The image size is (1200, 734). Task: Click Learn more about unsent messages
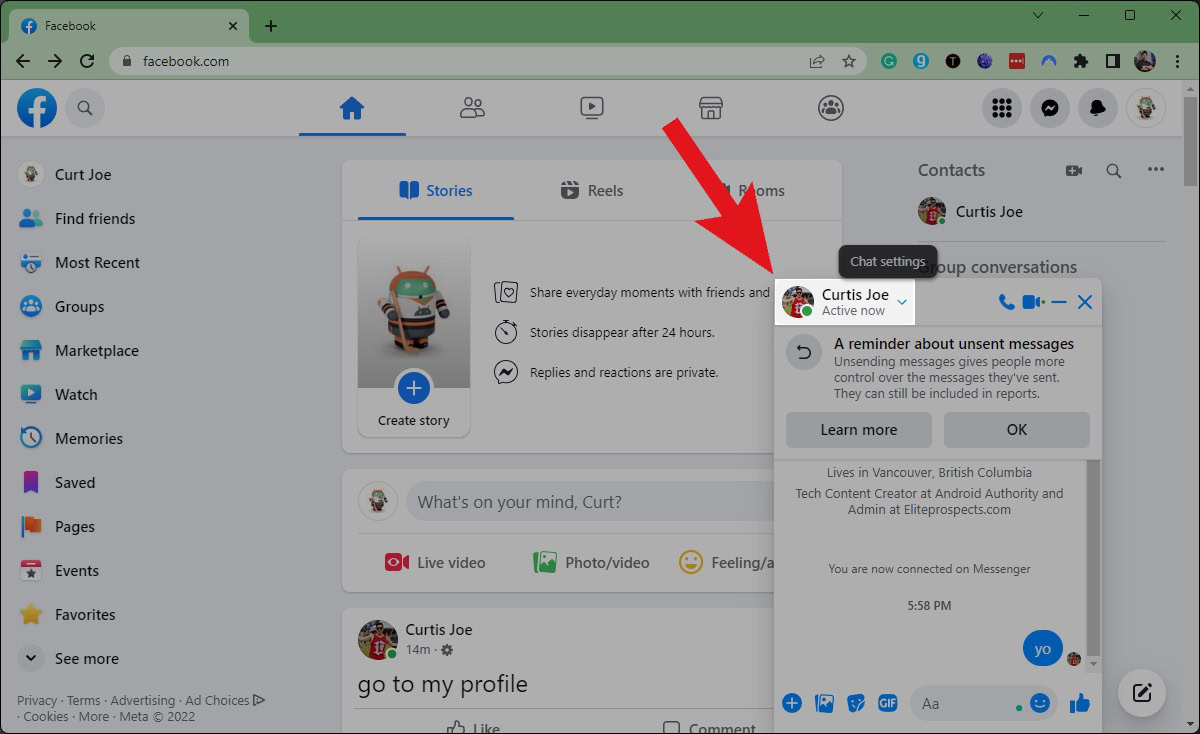pyautogui.click(x=859, y=430)
